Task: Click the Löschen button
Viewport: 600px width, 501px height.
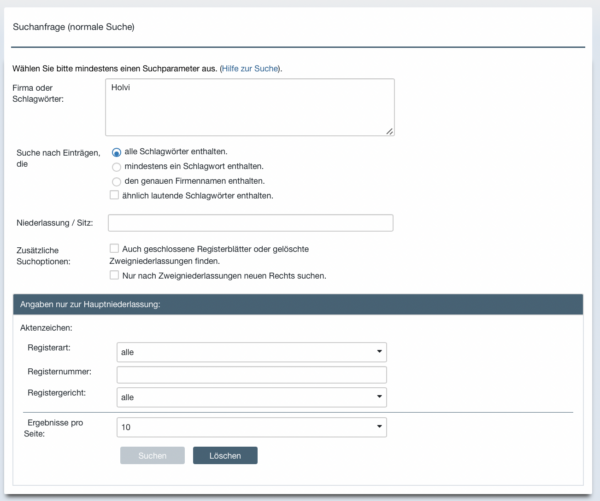Action: click(x=225, y=455)
